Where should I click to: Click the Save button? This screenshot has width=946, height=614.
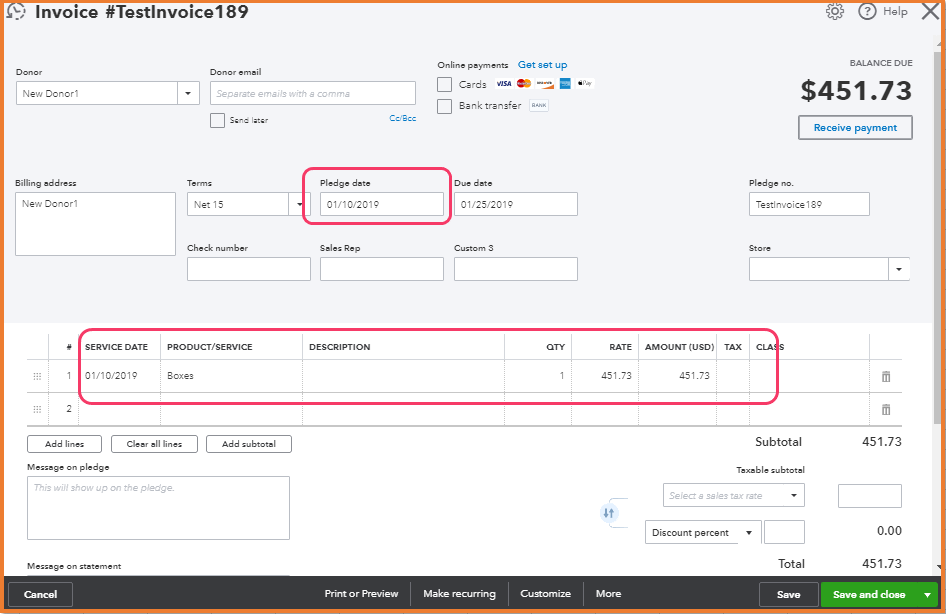(x=789, y=595)
